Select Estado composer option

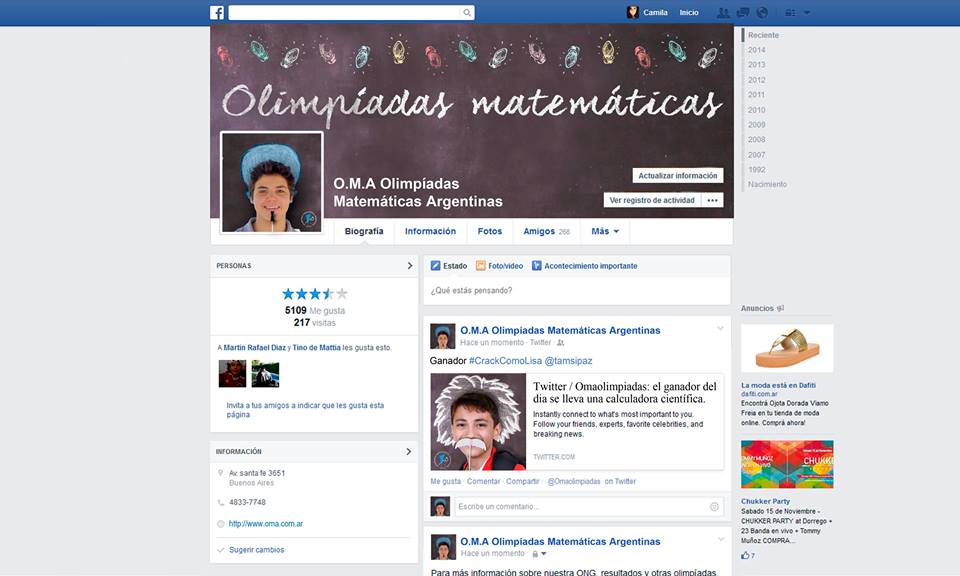[449, 266]
